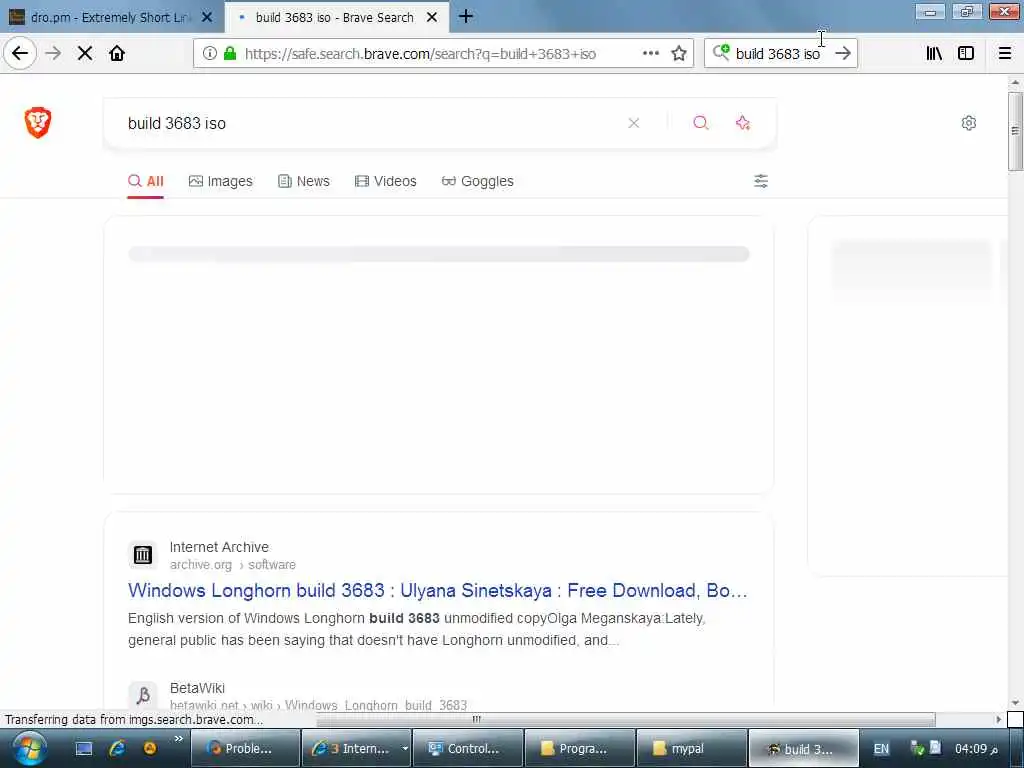
Task: Click the Internet Archive site name
Action: [219, 547]
